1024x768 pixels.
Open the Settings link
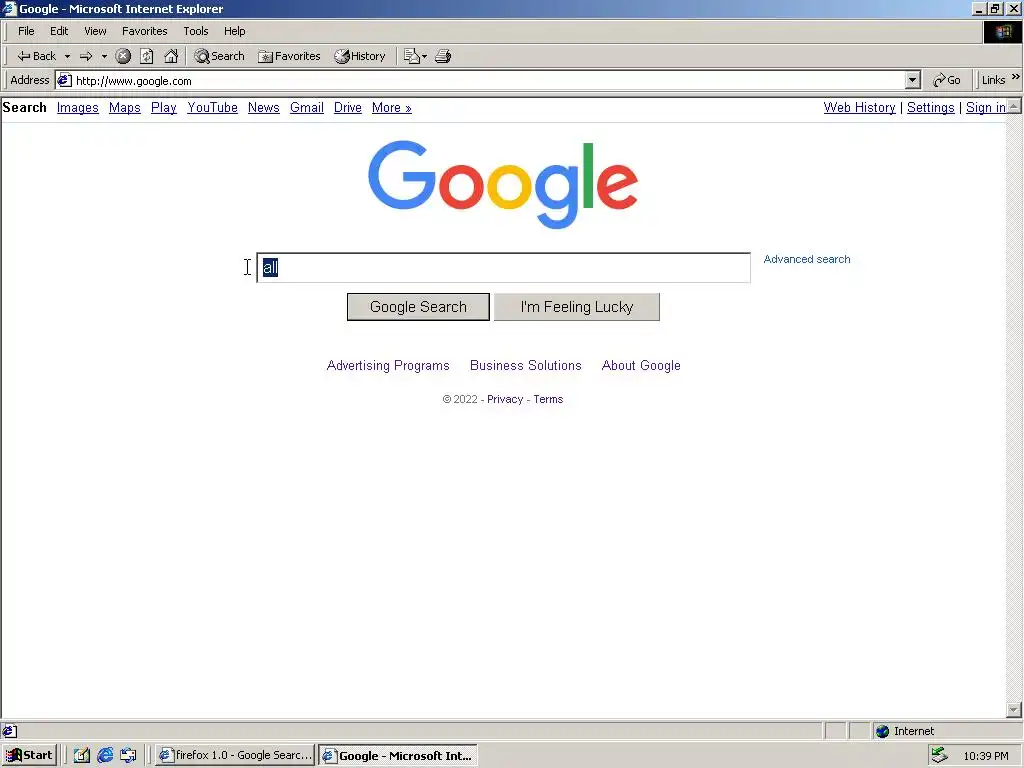click(931, 108)
